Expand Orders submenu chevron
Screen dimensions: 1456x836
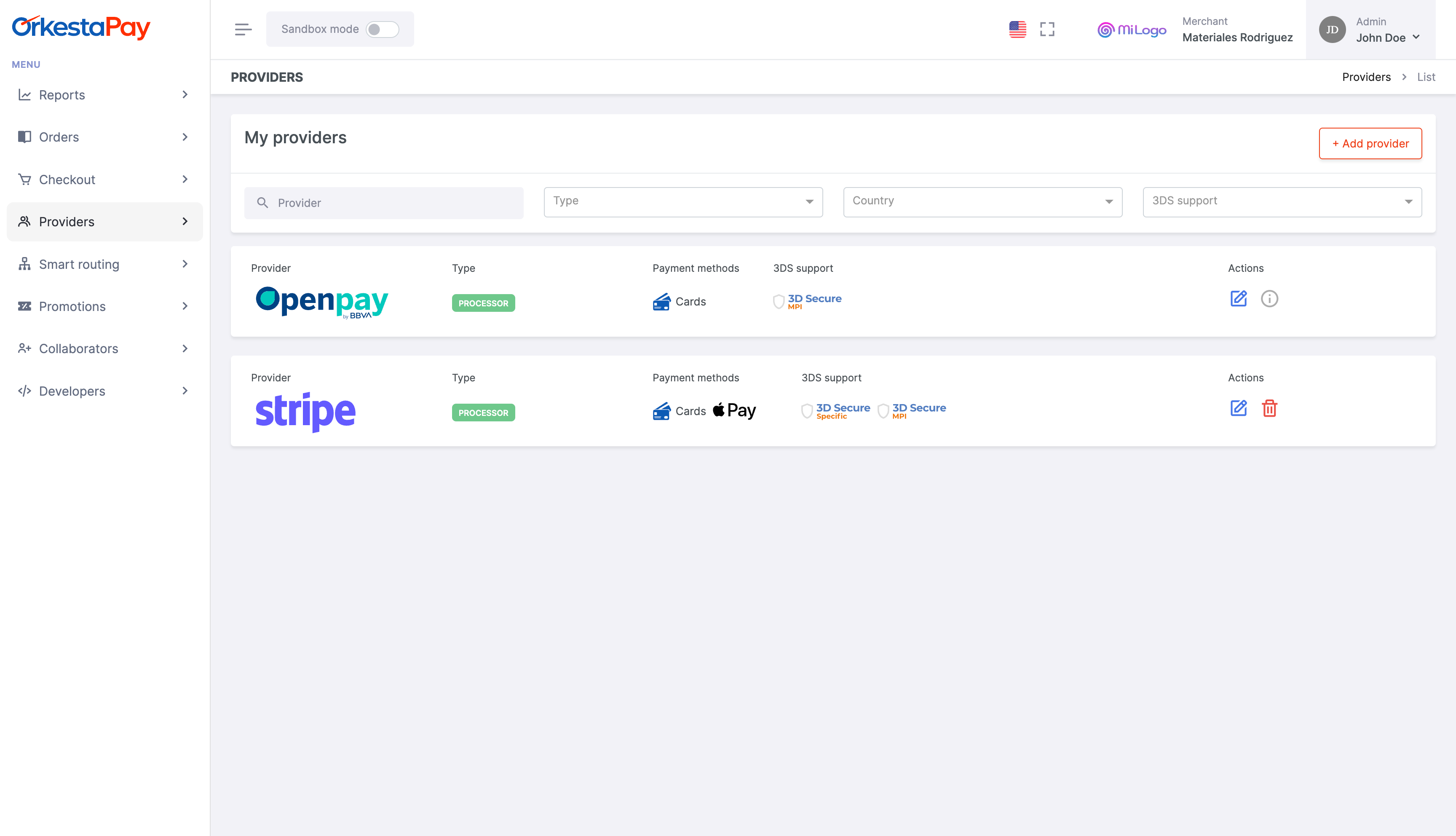185,137
